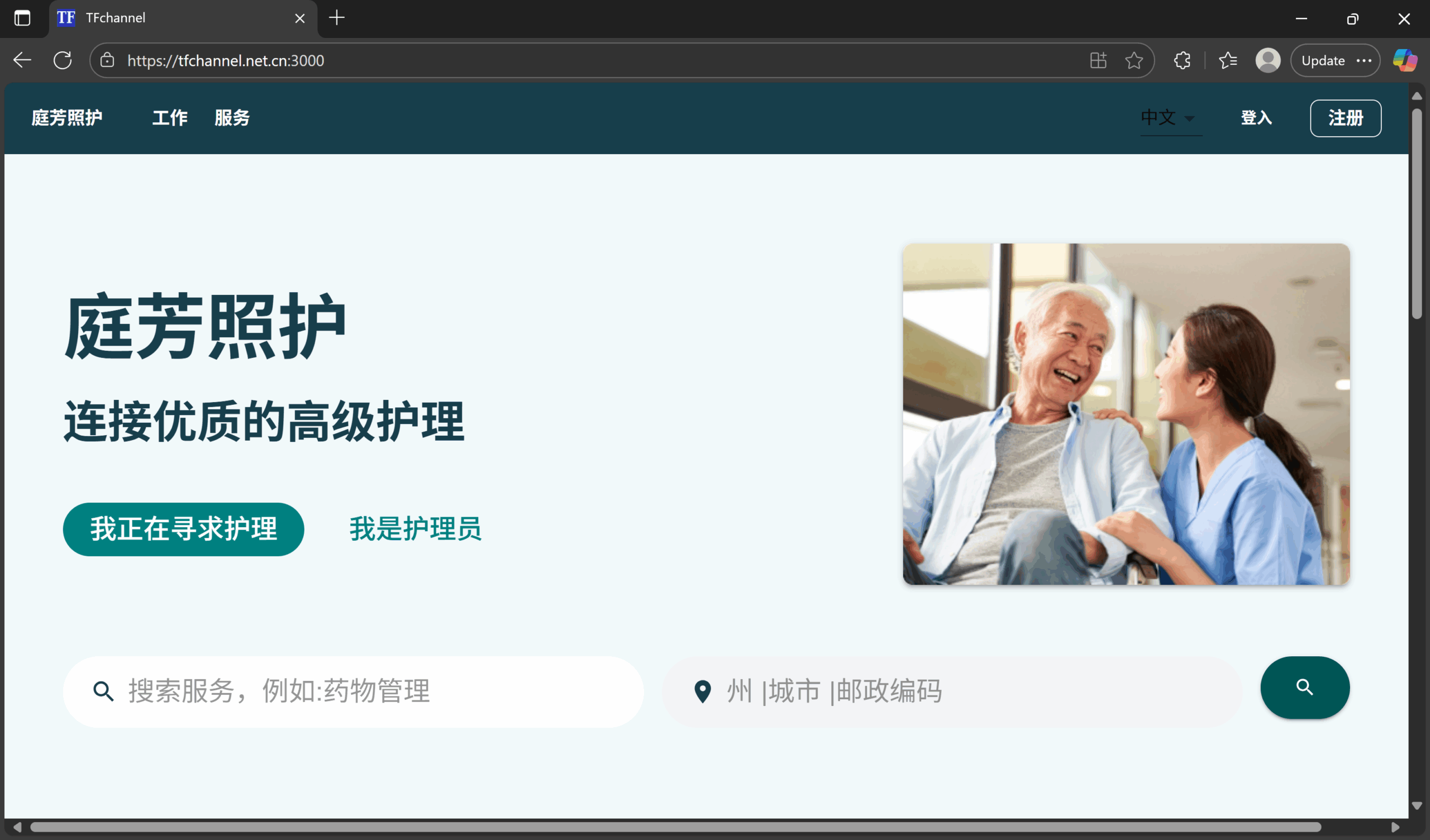Open tab actions menu icon
Screen dimensions: 1430x840
click(x=22, y=18)
